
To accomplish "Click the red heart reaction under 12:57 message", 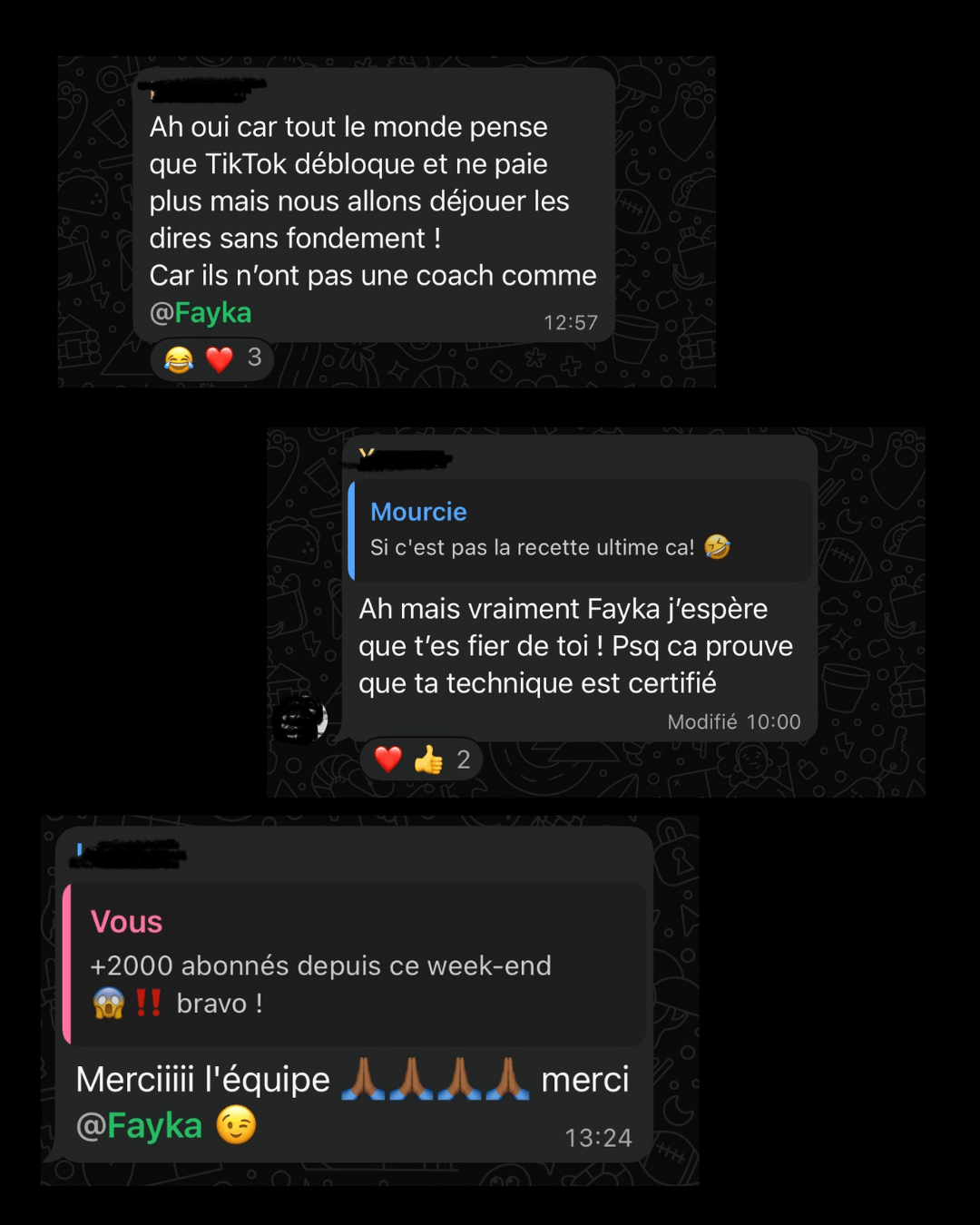I will 220,359.
